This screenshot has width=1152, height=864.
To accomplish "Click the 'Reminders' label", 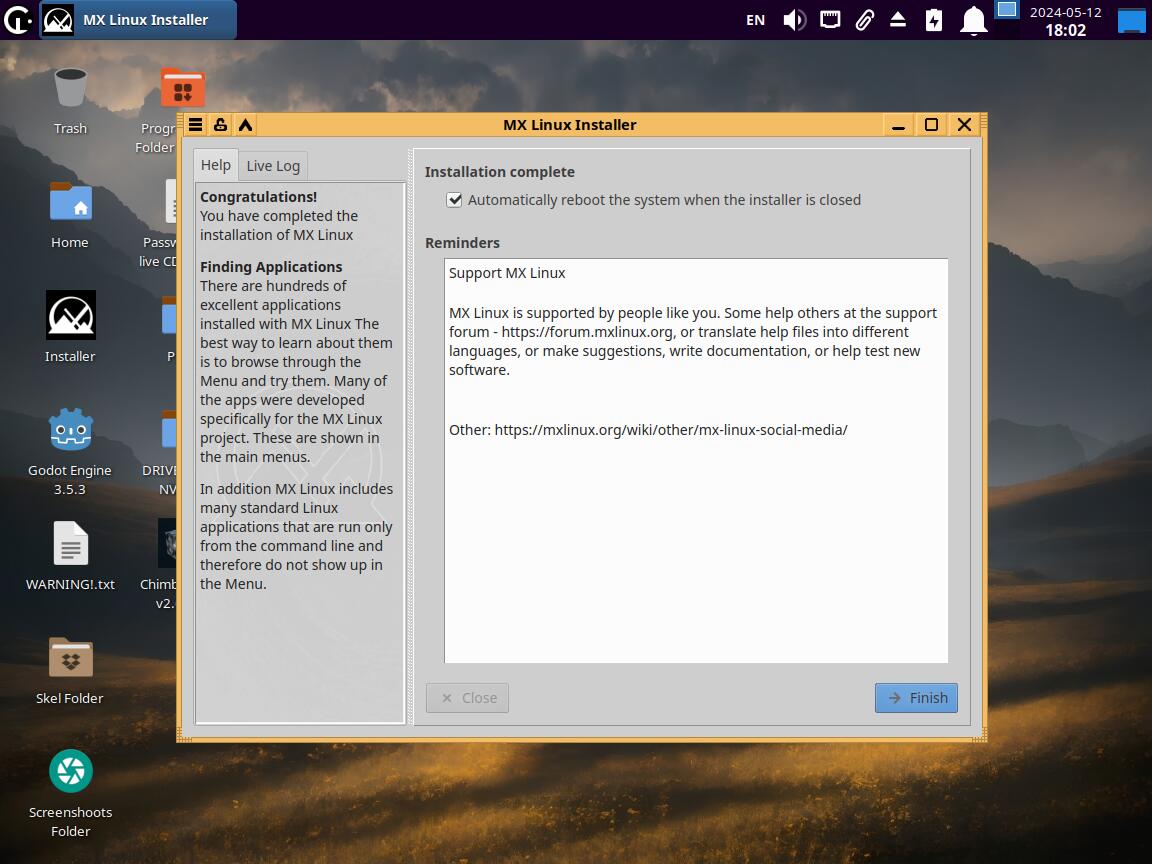I will [462, 242].
